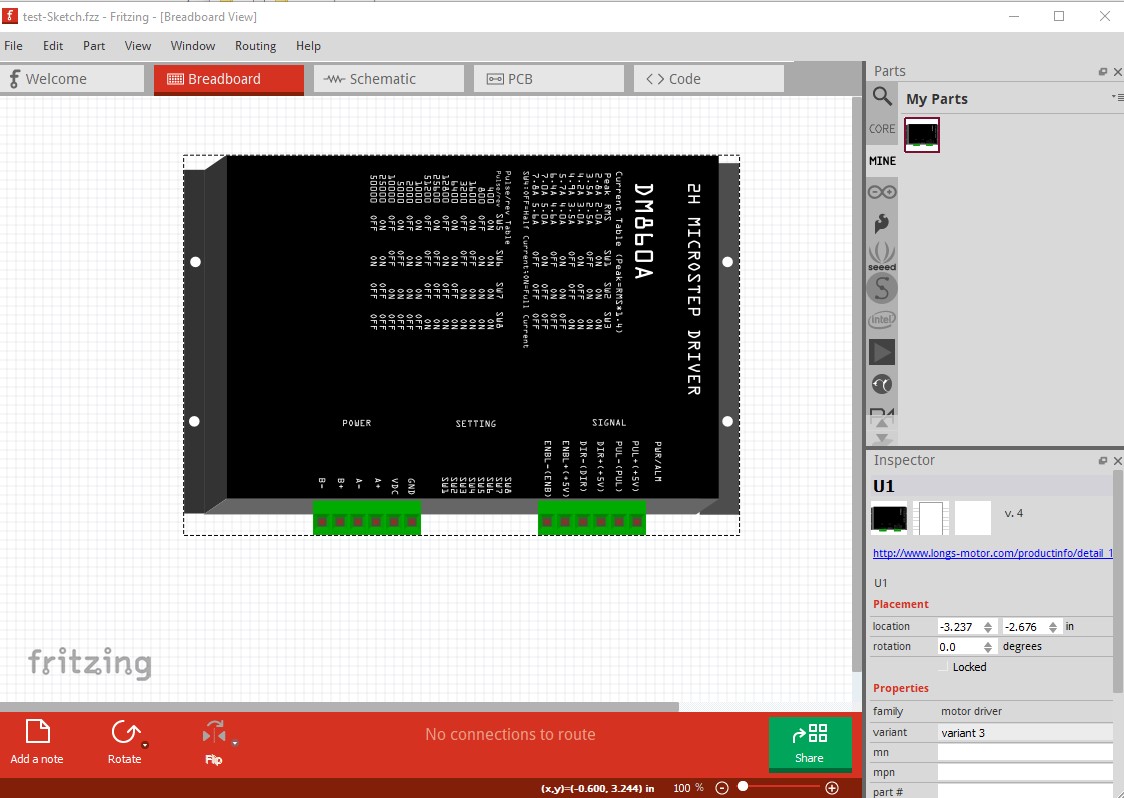
Task: Click the canvas vertical scrollbar
Action: click(x=856, y=384)
